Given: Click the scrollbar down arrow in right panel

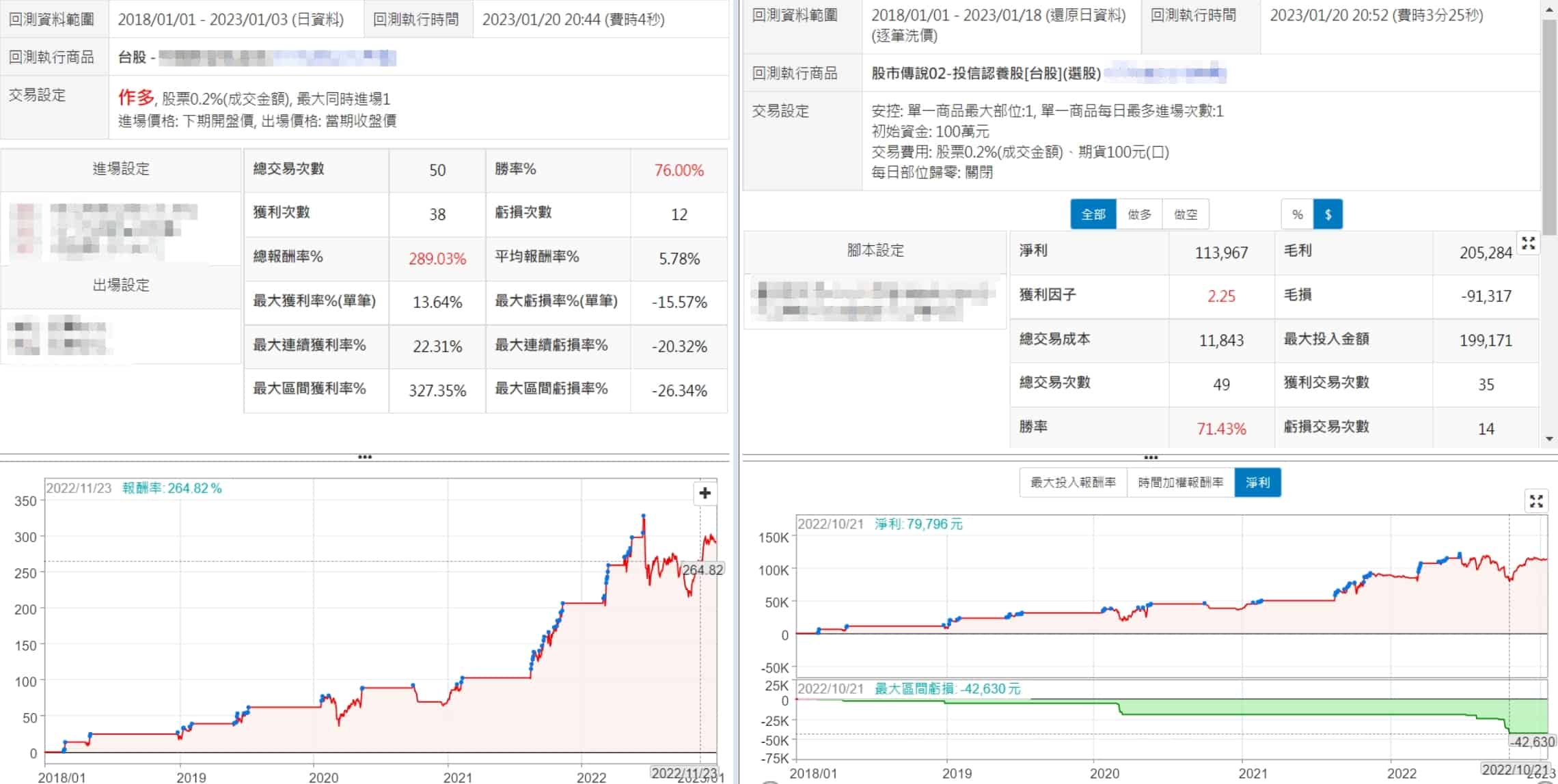Looking at the screenshot, I should pos(1549,439).
